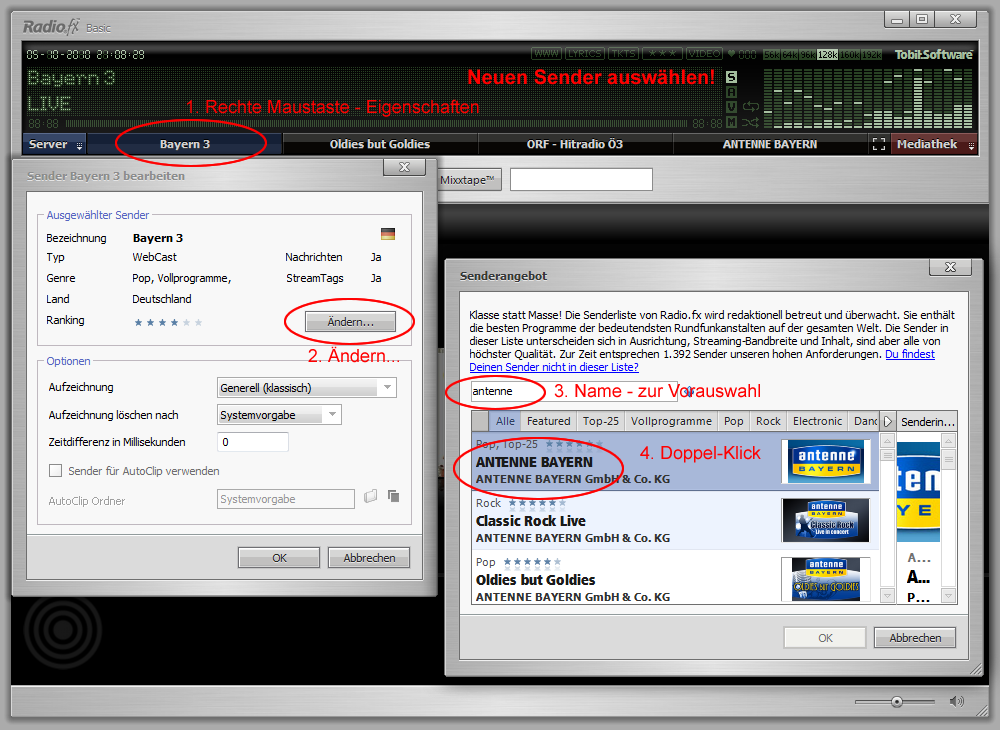Toggle the repeat loop icon
The image size is (1000, 730).
[750, 107]
